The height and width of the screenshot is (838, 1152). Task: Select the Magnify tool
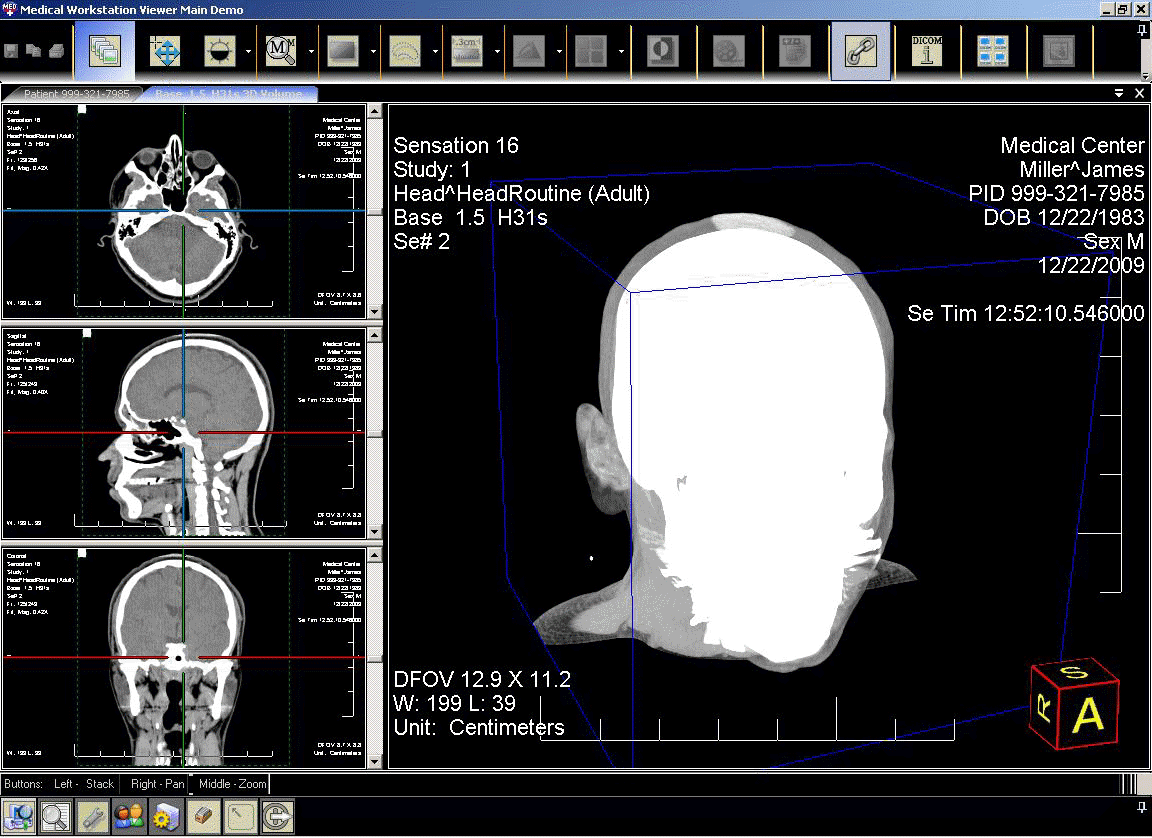[x=281, y=51]
